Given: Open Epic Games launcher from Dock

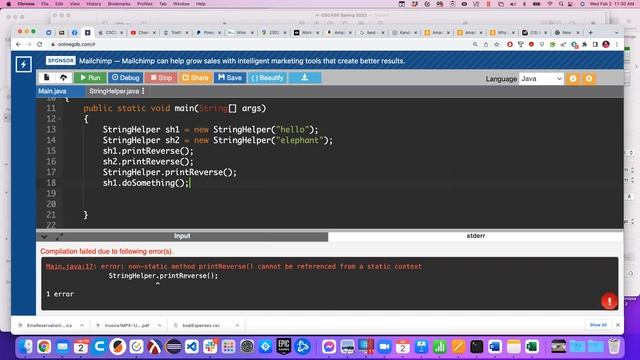Looking at the screenshot, I should [284, 347].
